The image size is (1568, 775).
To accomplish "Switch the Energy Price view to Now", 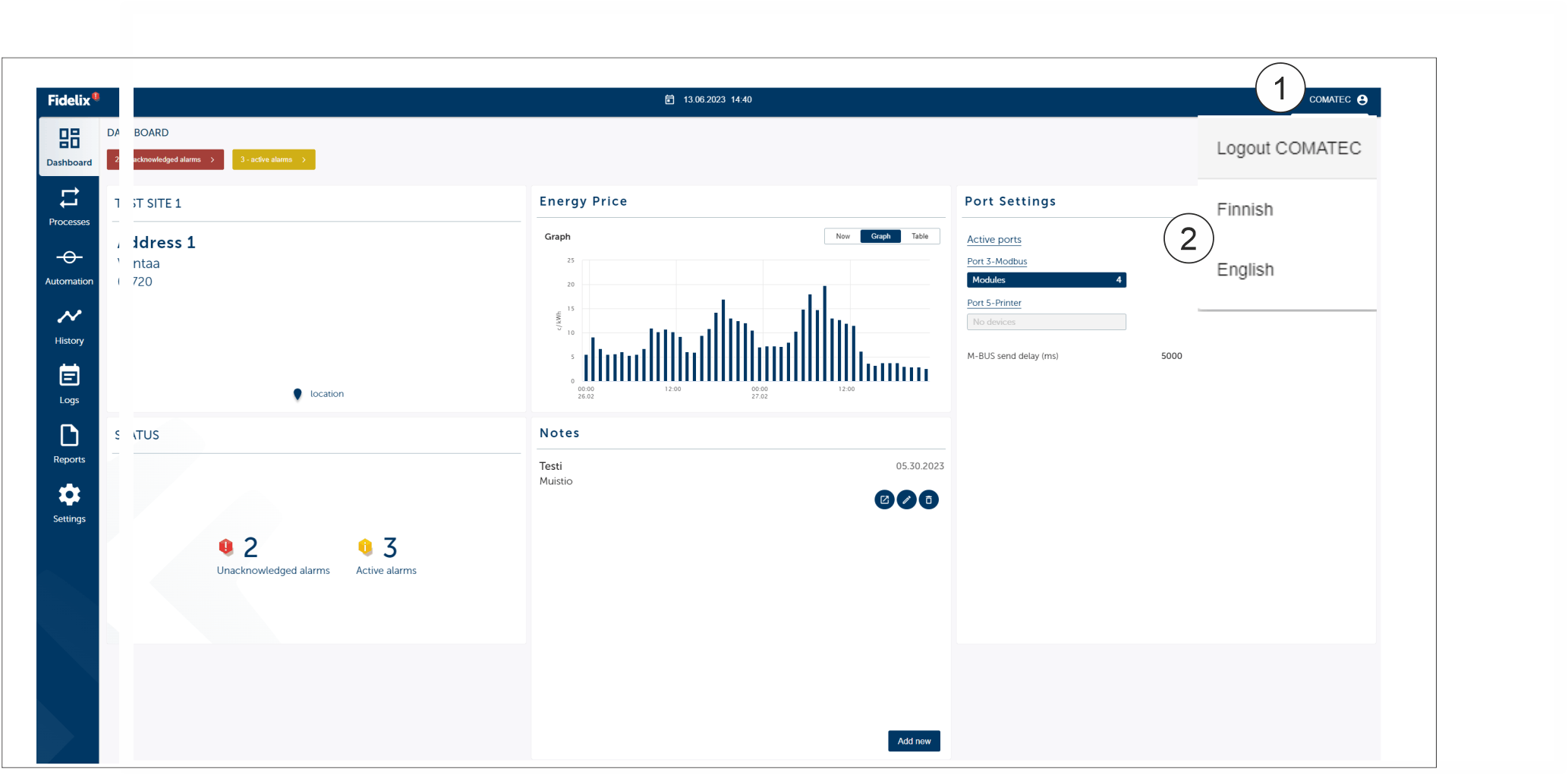I will tap(842, 236).
